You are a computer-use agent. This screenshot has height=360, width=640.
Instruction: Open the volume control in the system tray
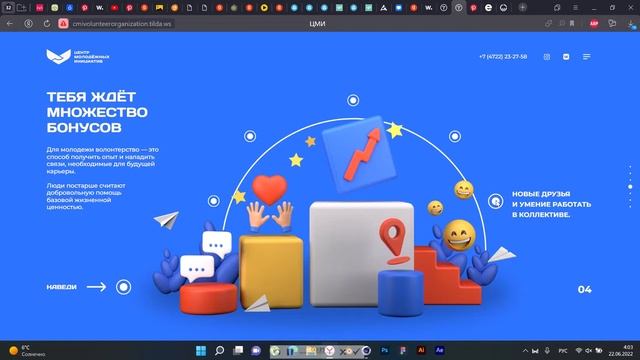point(589,351)
